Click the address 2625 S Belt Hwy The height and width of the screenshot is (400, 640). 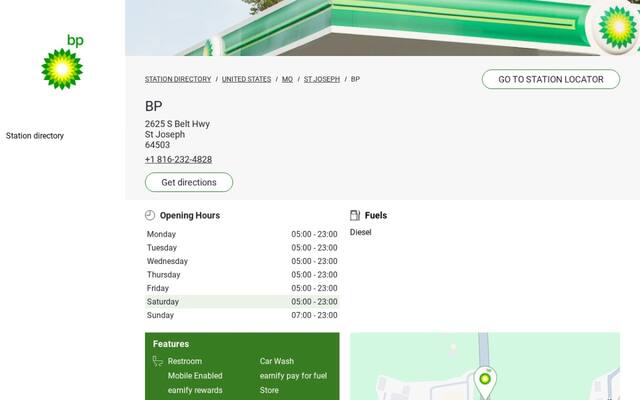tap(177, 124)
